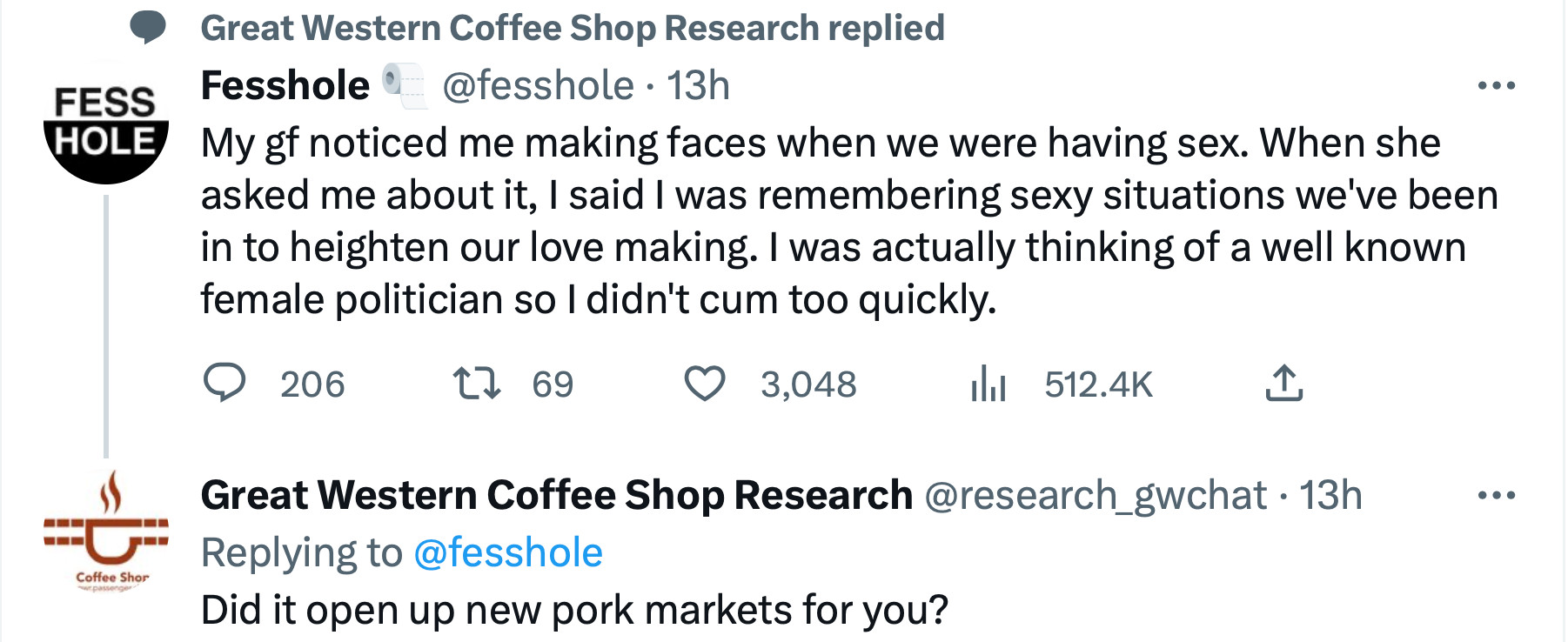Open the bold Great Western Coffee Shop Research name
Viewport: 1568px width, 642px height.
point(556,495)
